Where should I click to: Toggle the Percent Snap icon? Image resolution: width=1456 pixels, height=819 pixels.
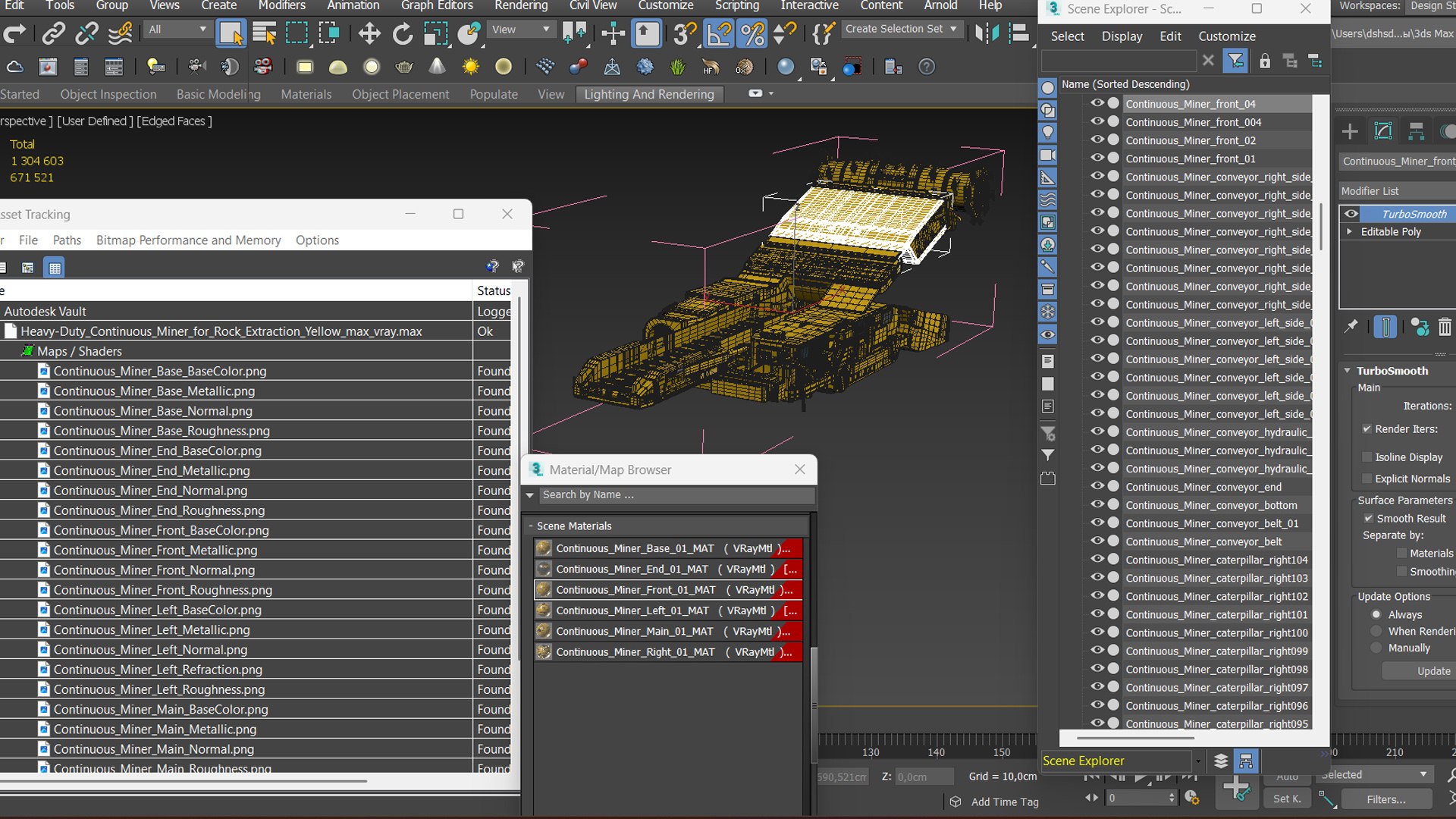[x=752, y=33]
